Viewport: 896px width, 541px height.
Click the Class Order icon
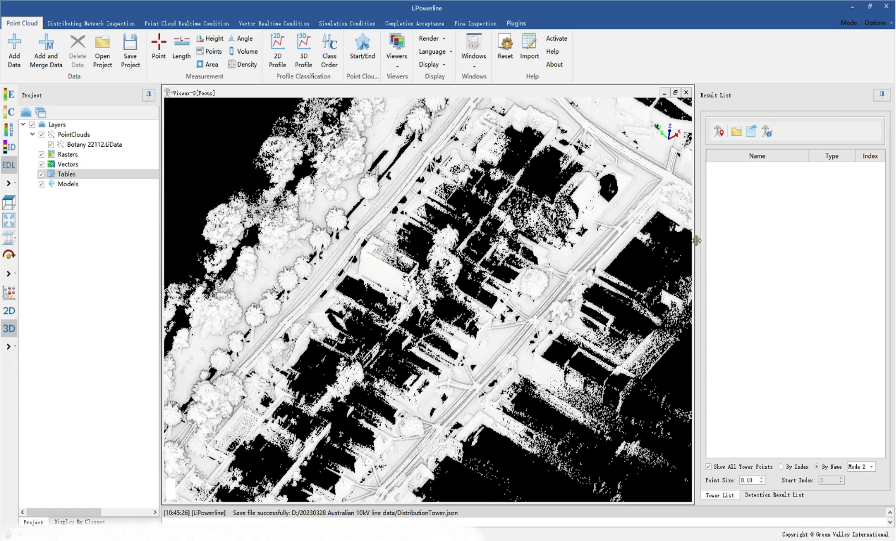tap(329, 42)
